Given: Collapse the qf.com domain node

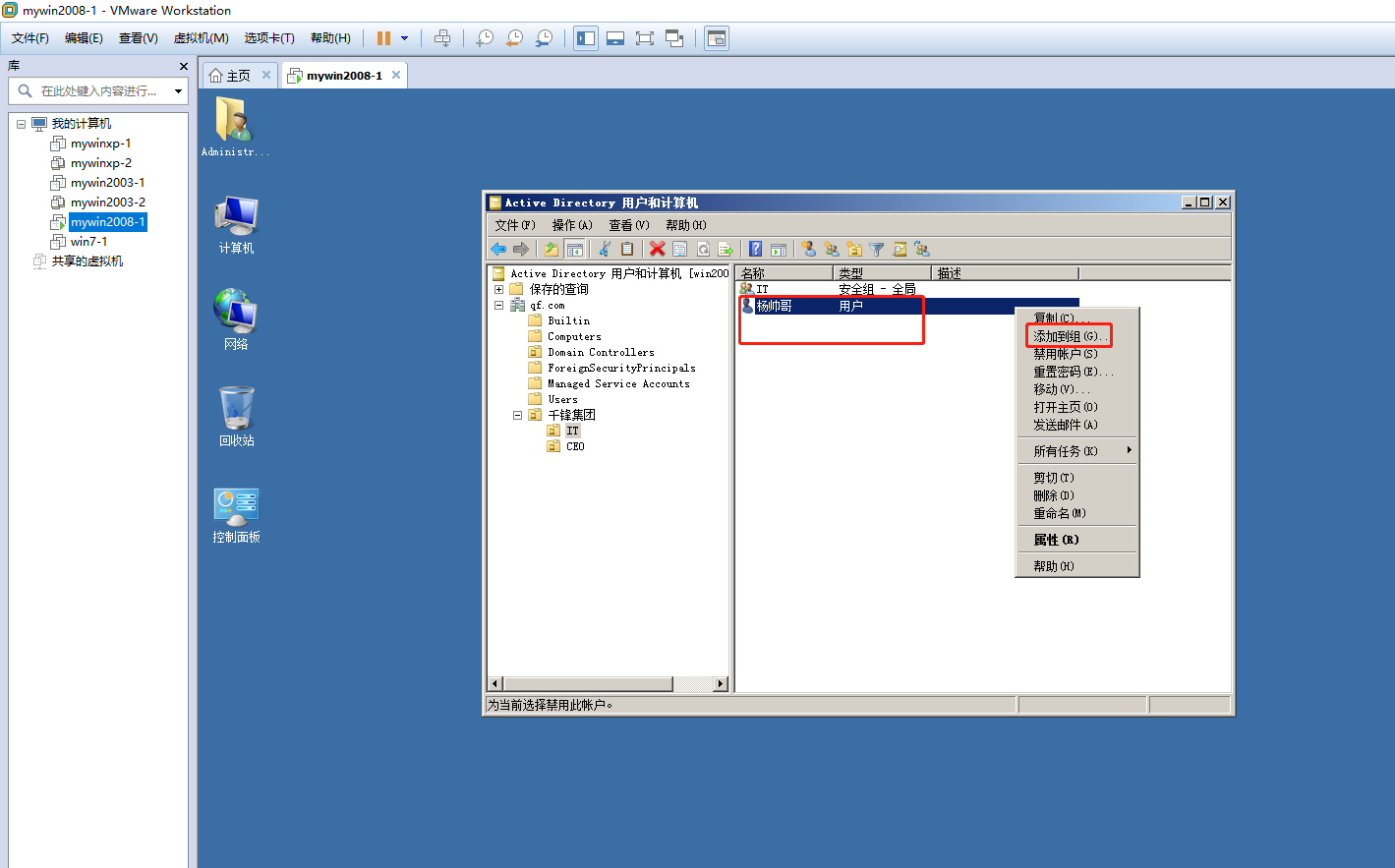Looking at the screenshot, I should tap(498, 305).
